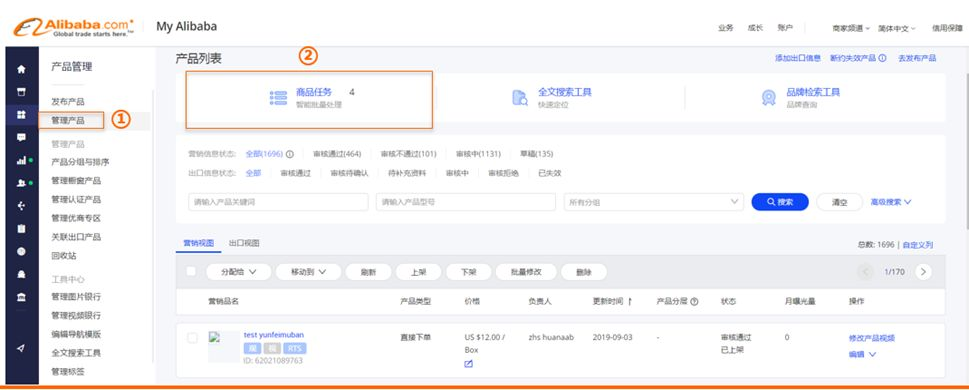Switch to the 营销视图 tab
Viewport: 969px width, 390px height.
[x=198, y=244]
